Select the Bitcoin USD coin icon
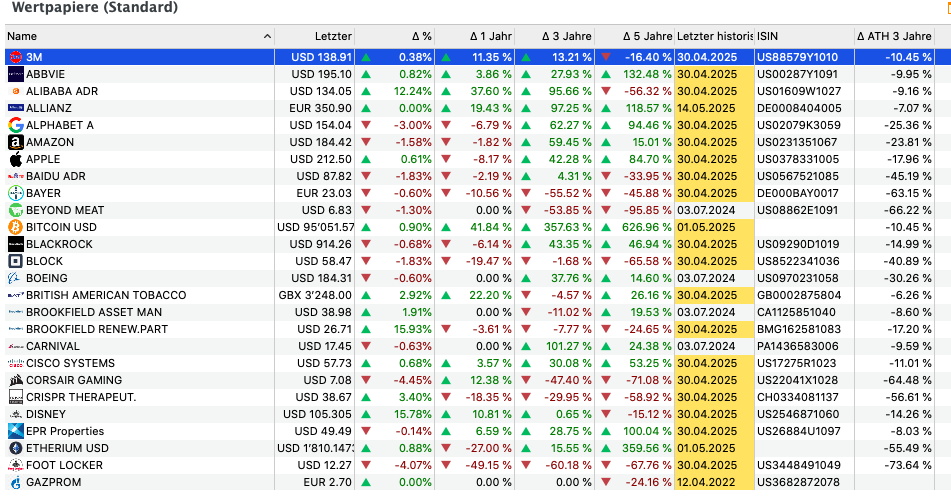Image resolution: width=951 pixels, height=502 pixels. coord(15,227)
